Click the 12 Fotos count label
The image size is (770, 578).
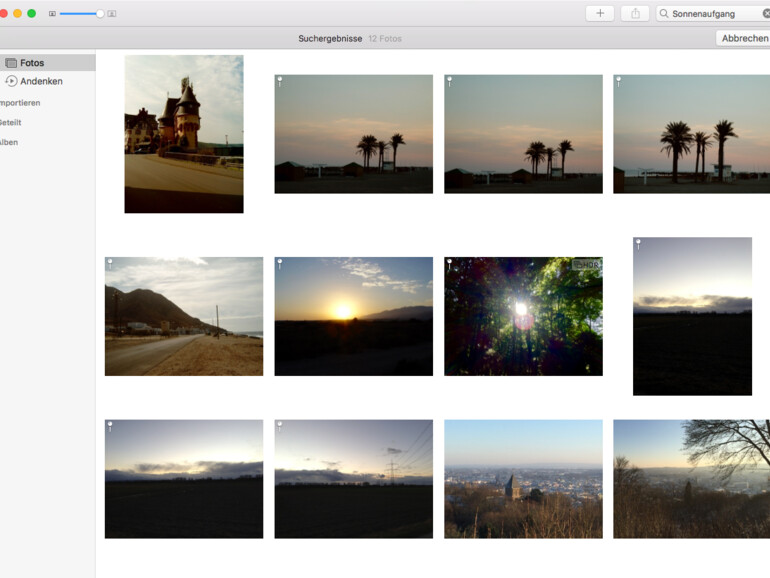(385, 38)
